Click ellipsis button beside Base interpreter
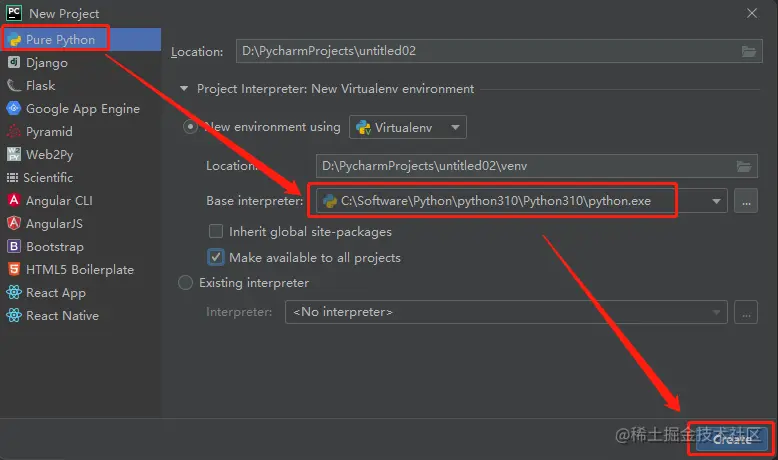The image size is (778, 460). [746, 201]
